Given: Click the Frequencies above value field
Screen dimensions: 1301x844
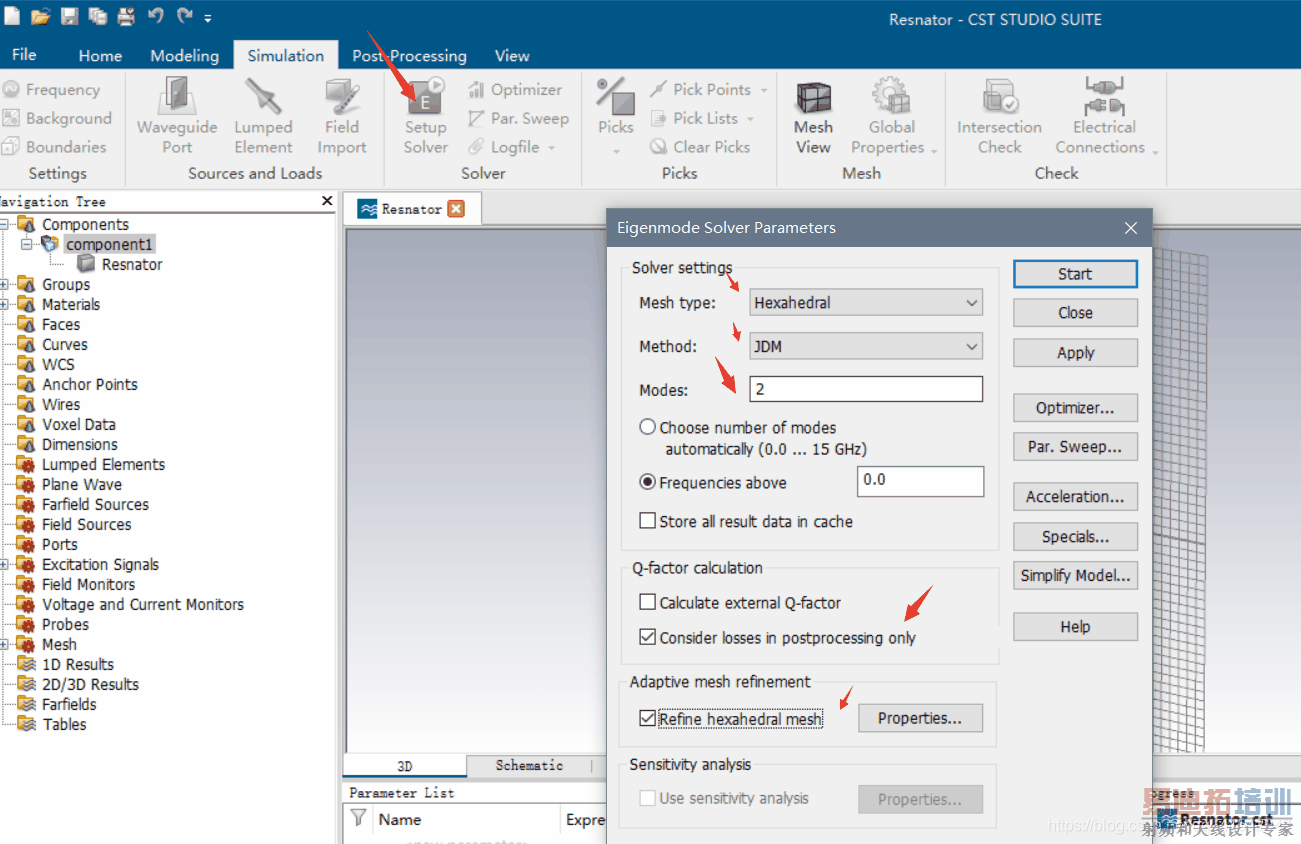Looking at the screenshot, I should click(x=920, y=481).
